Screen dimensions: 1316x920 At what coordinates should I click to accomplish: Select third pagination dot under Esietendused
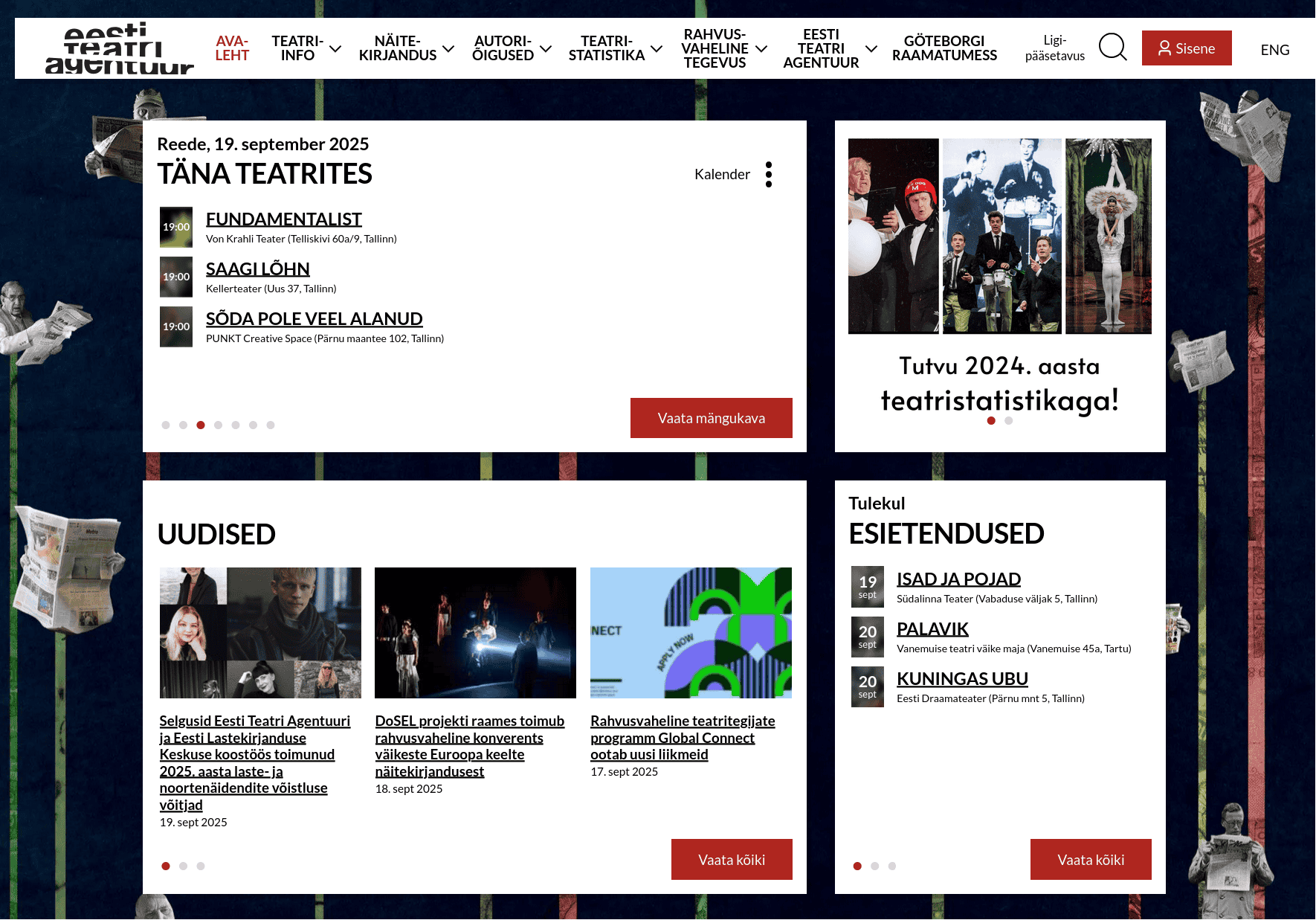point(892,866)
